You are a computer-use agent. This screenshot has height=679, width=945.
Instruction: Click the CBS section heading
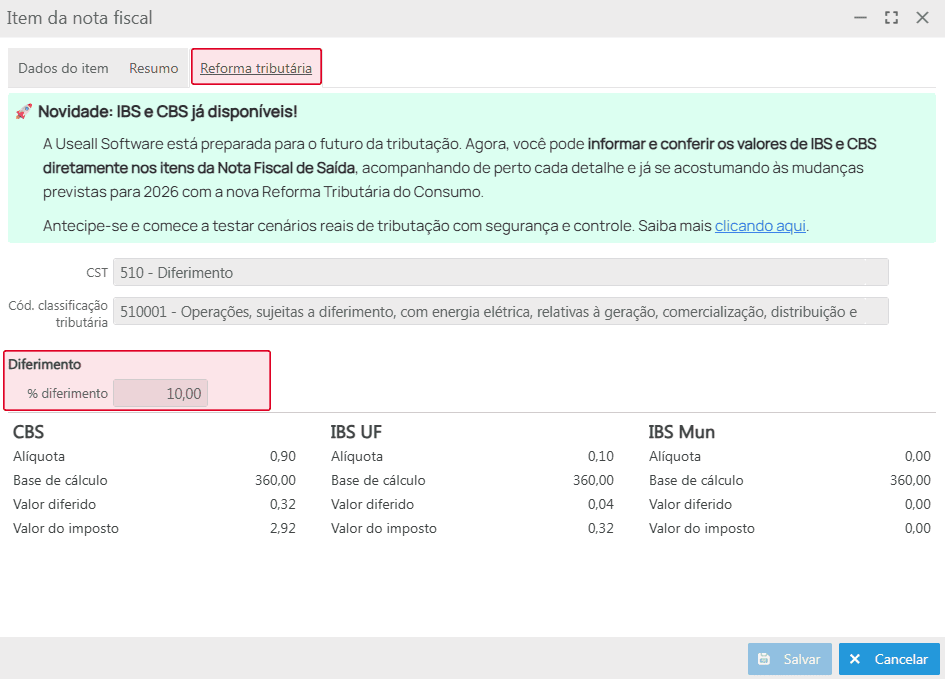28,432
